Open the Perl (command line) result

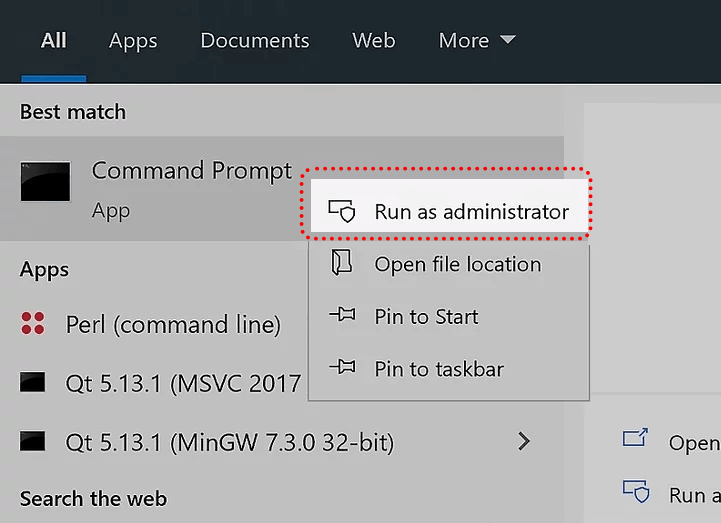pyautogui.click(x=172, y=325)
